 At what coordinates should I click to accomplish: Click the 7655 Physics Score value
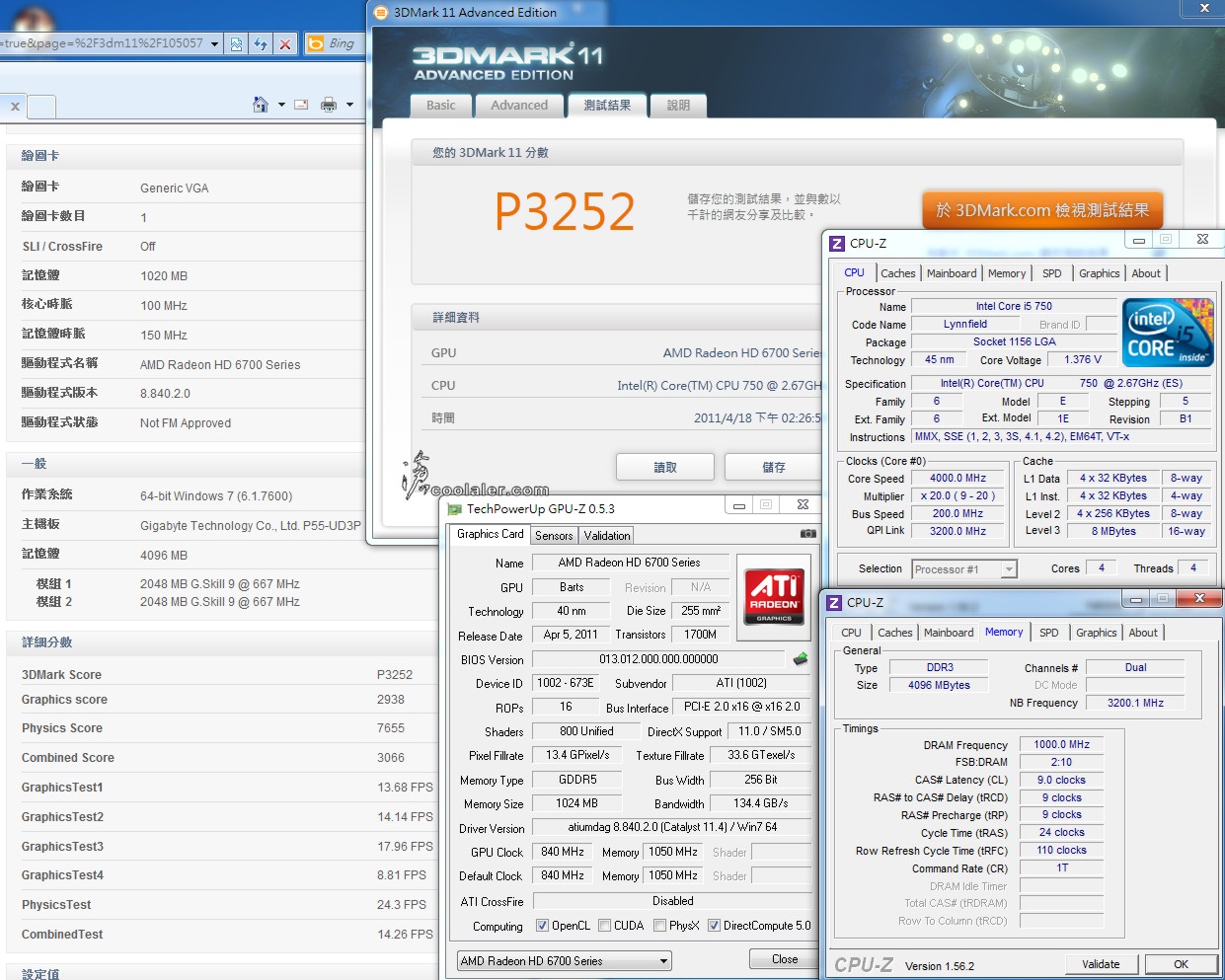click(391, 728)
